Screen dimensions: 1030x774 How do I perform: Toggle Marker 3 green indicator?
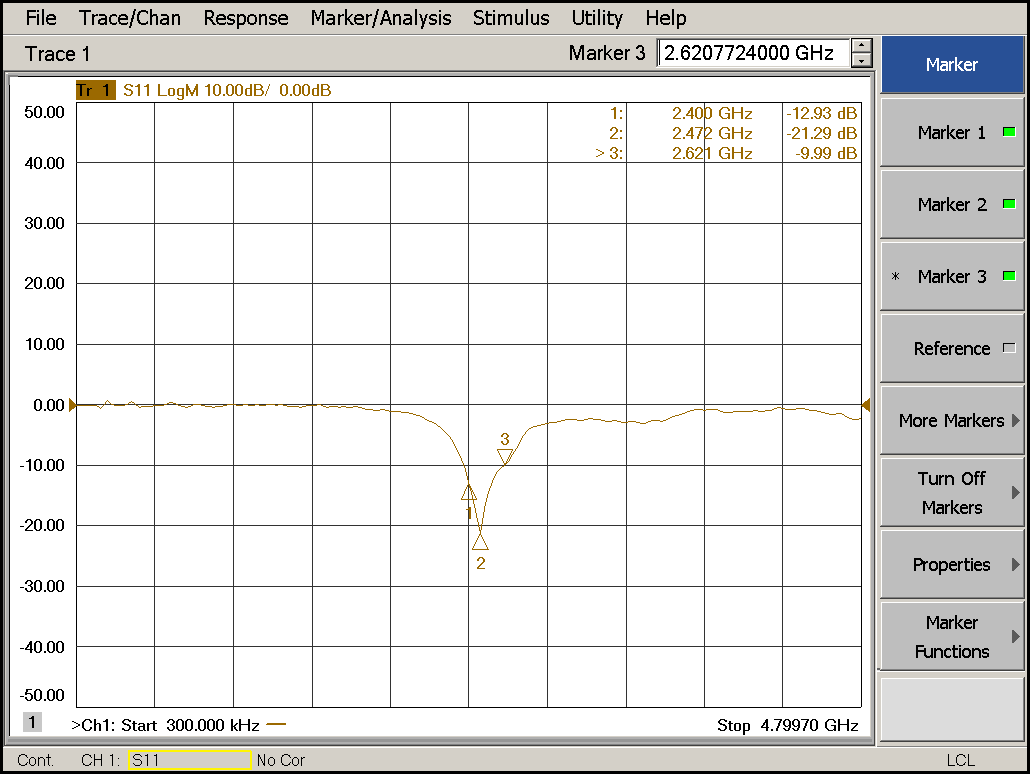1009,276
